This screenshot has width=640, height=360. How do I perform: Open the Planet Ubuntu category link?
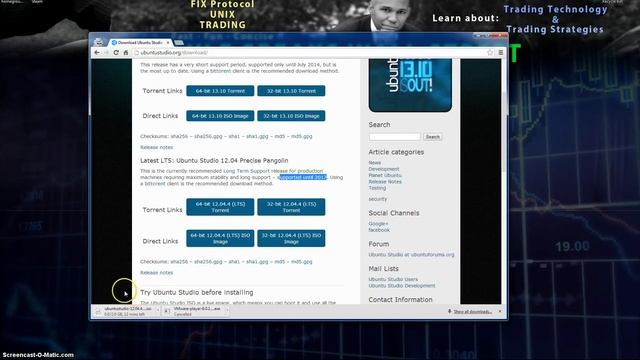(385, 175)
